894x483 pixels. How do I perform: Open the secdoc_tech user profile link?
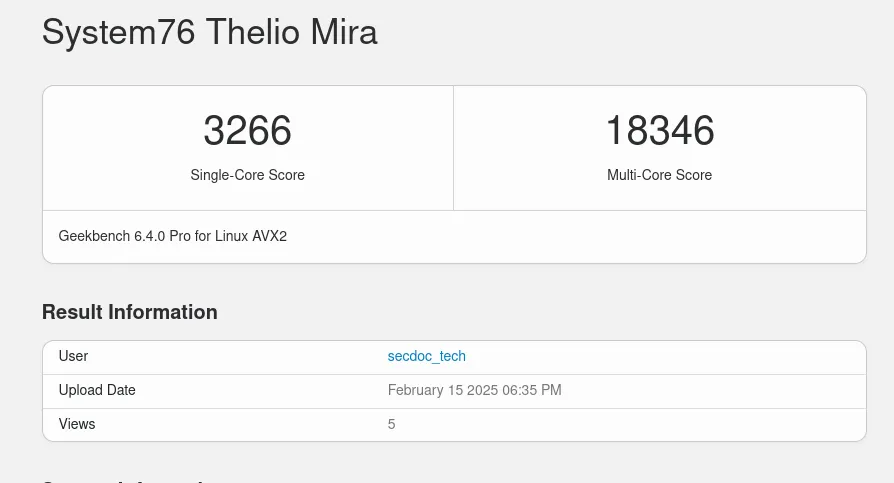[426, 356]
